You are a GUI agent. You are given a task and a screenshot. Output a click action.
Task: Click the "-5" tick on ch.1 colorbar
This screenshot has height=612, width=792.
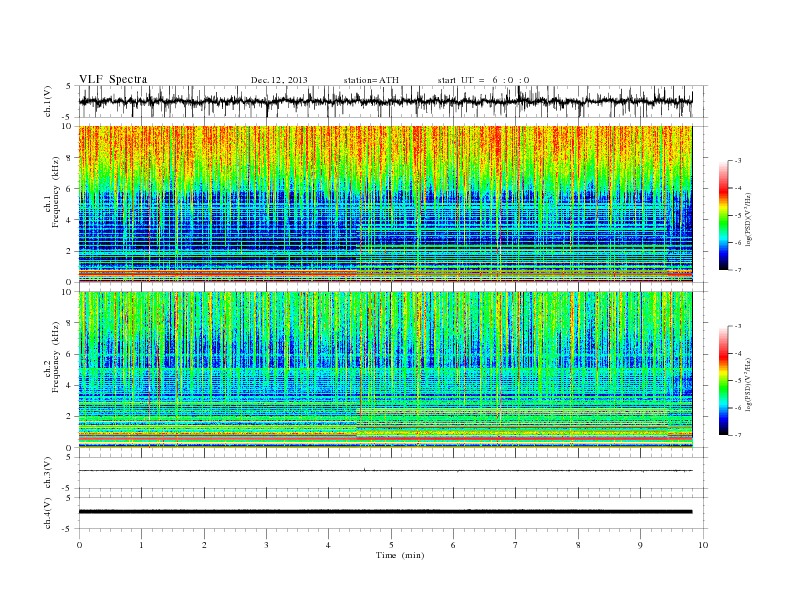click(737, 215)
